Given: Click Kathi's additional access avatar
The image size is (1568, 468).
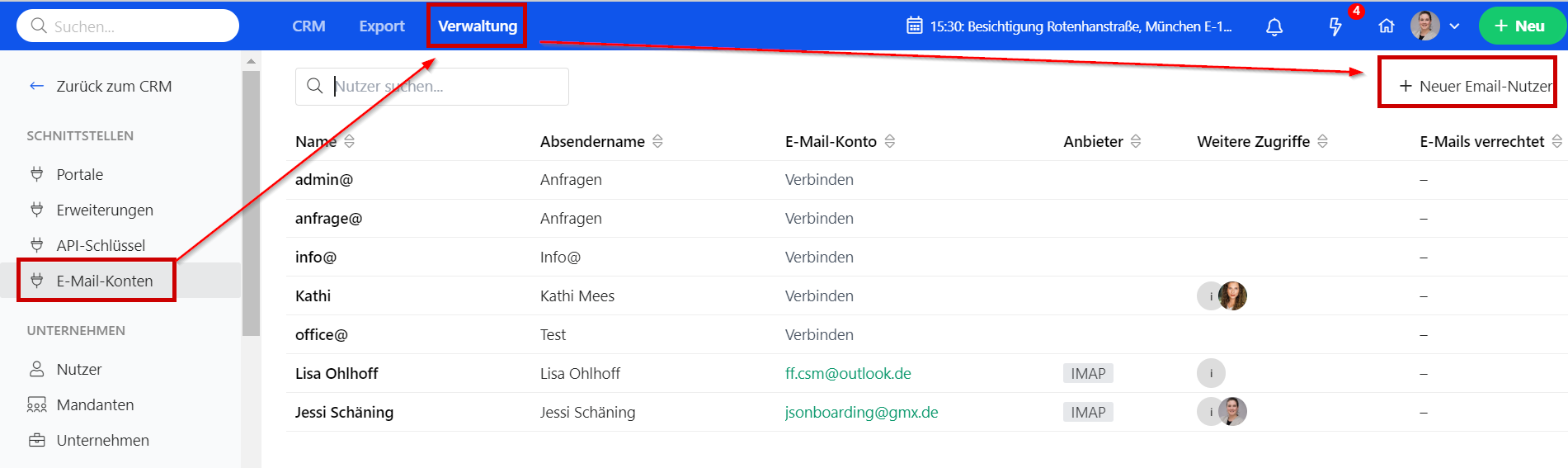Looking at the screenshot, I should point(1232,295).
